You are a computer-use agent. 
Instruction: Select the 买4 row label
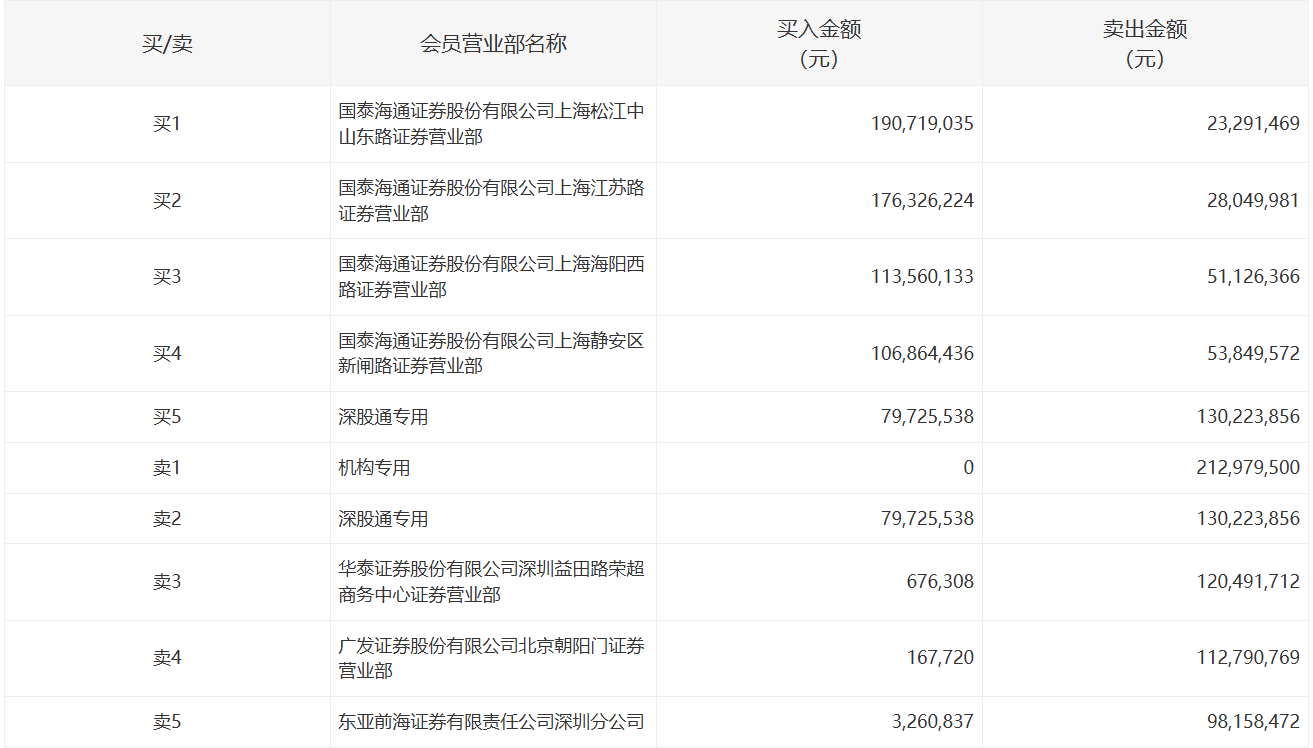tap(167, 354)
